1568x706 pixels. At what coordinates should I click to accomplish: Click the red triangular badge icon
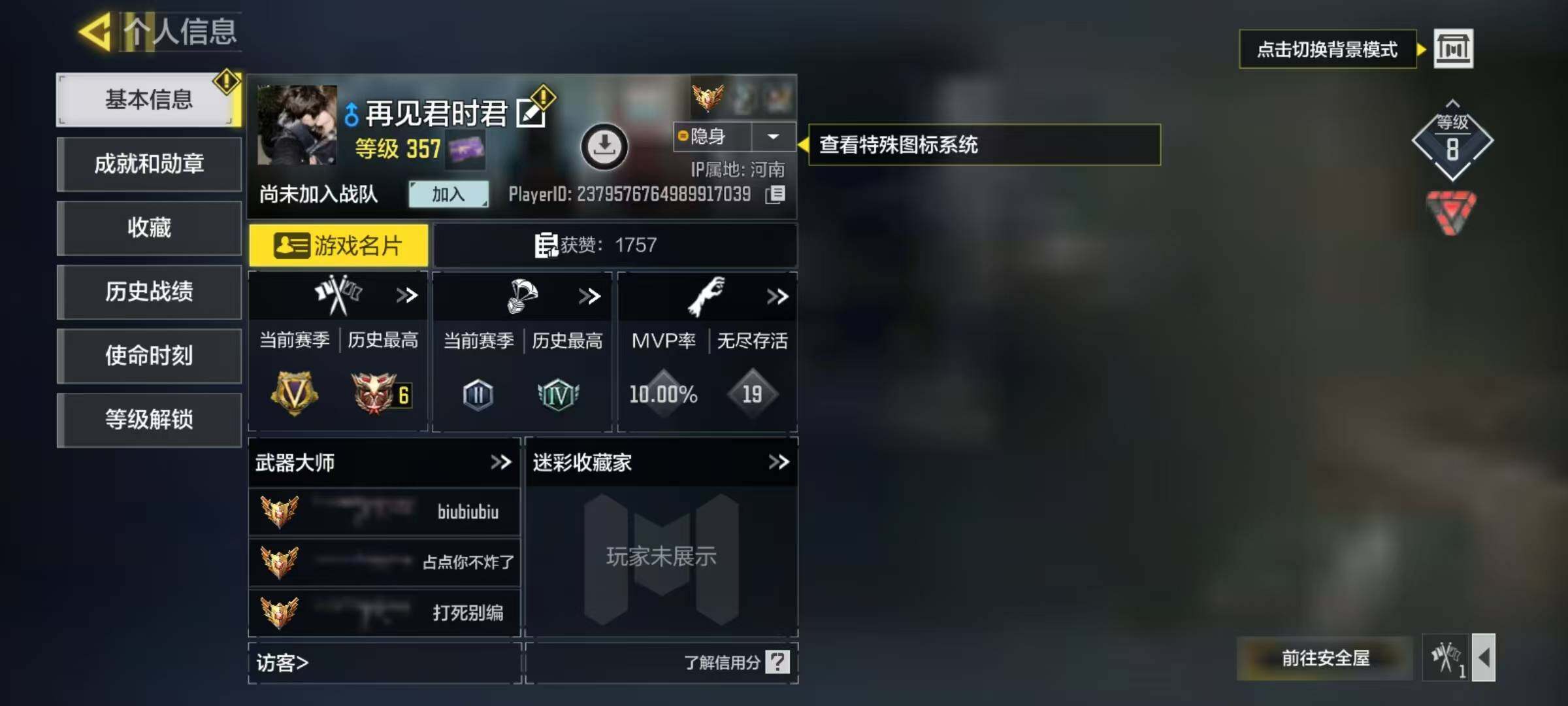point(1452,212)
